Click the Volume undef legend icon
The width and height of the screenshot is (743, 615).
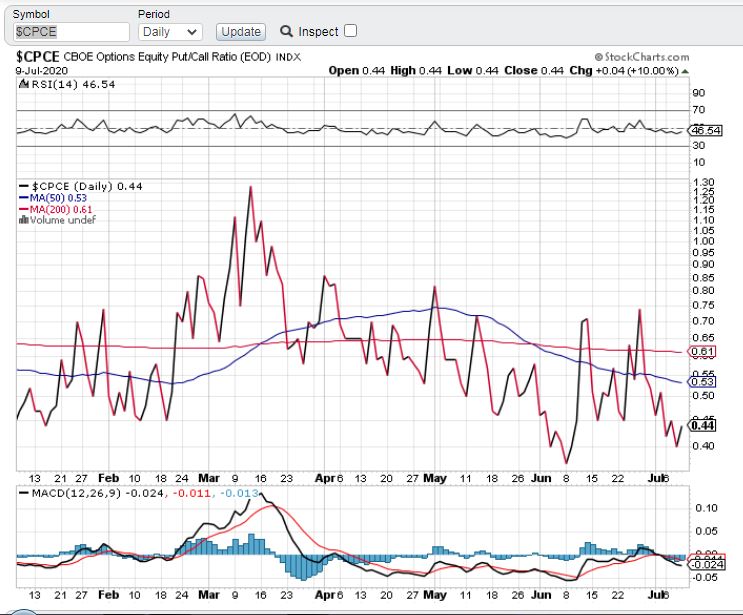(x=24, y=220)
